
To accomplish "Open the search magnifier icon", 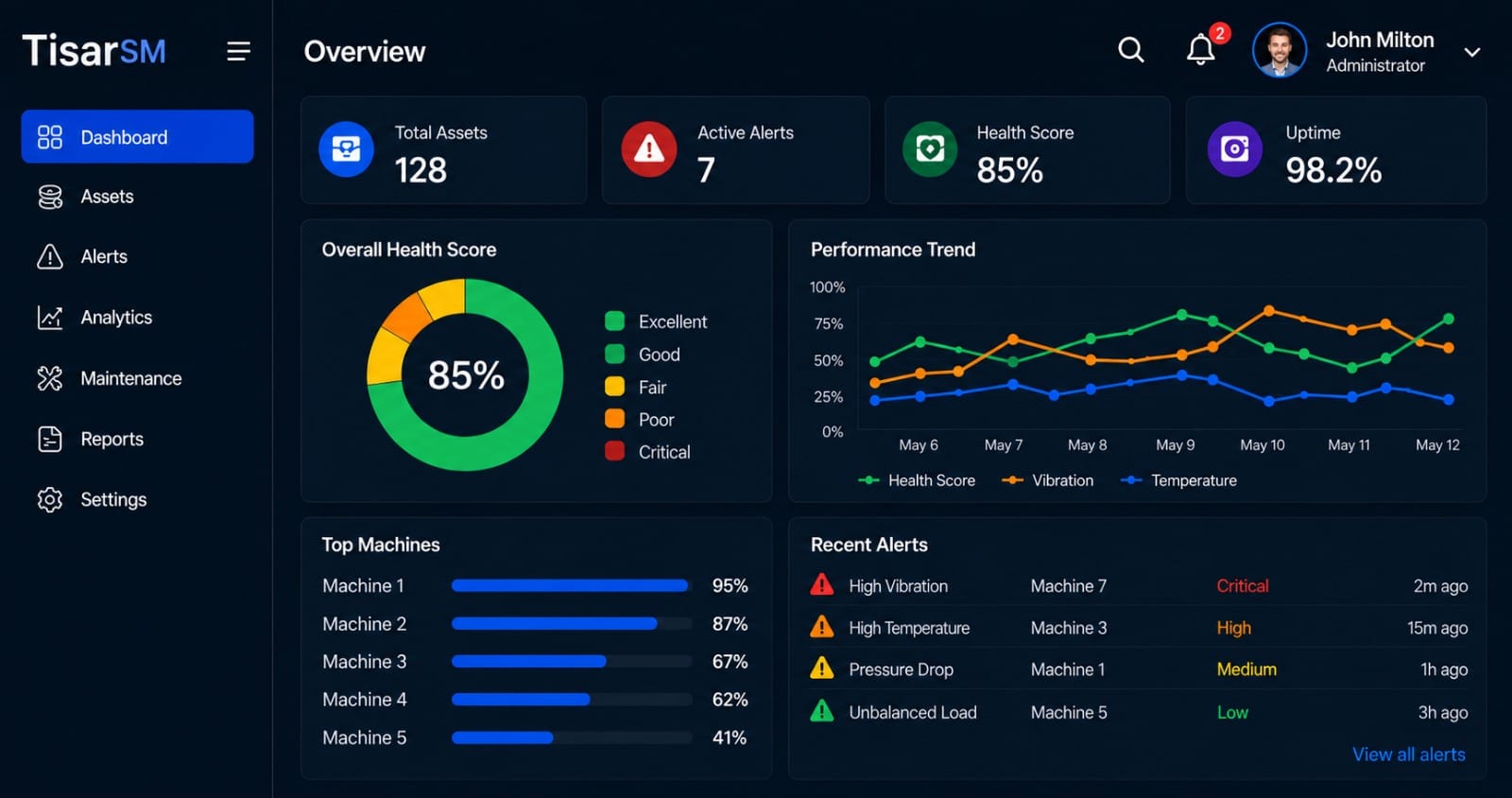I will tap(1131, 50).
